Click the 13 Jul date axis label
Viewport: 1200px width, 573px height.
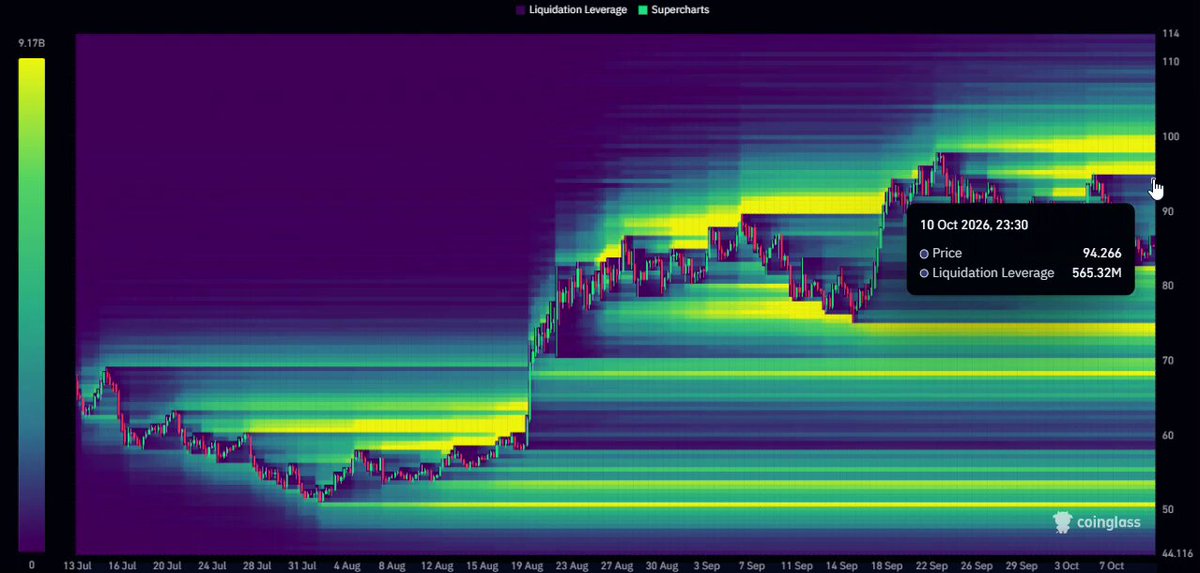77,565
